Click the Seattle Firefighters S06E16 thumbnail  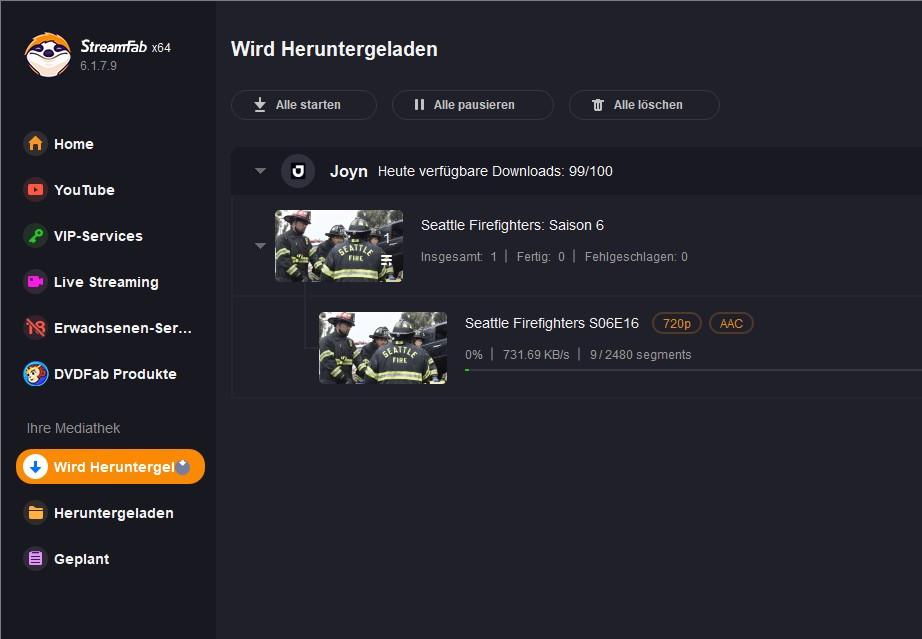tap(383, 347)
